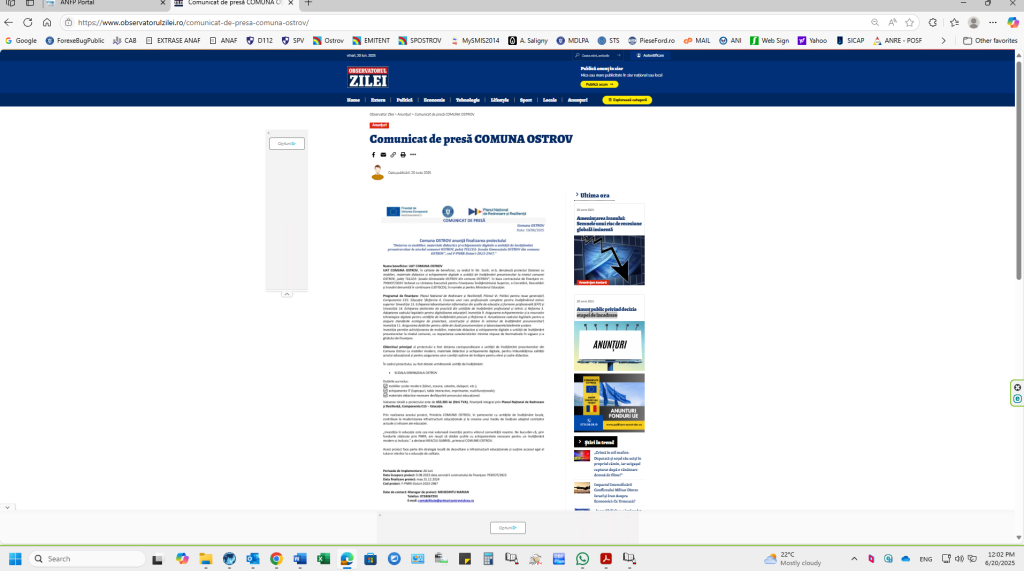Open Ultima ora section heading
The height and width of the screenshot is (571, 1024).
click(594, 195)
